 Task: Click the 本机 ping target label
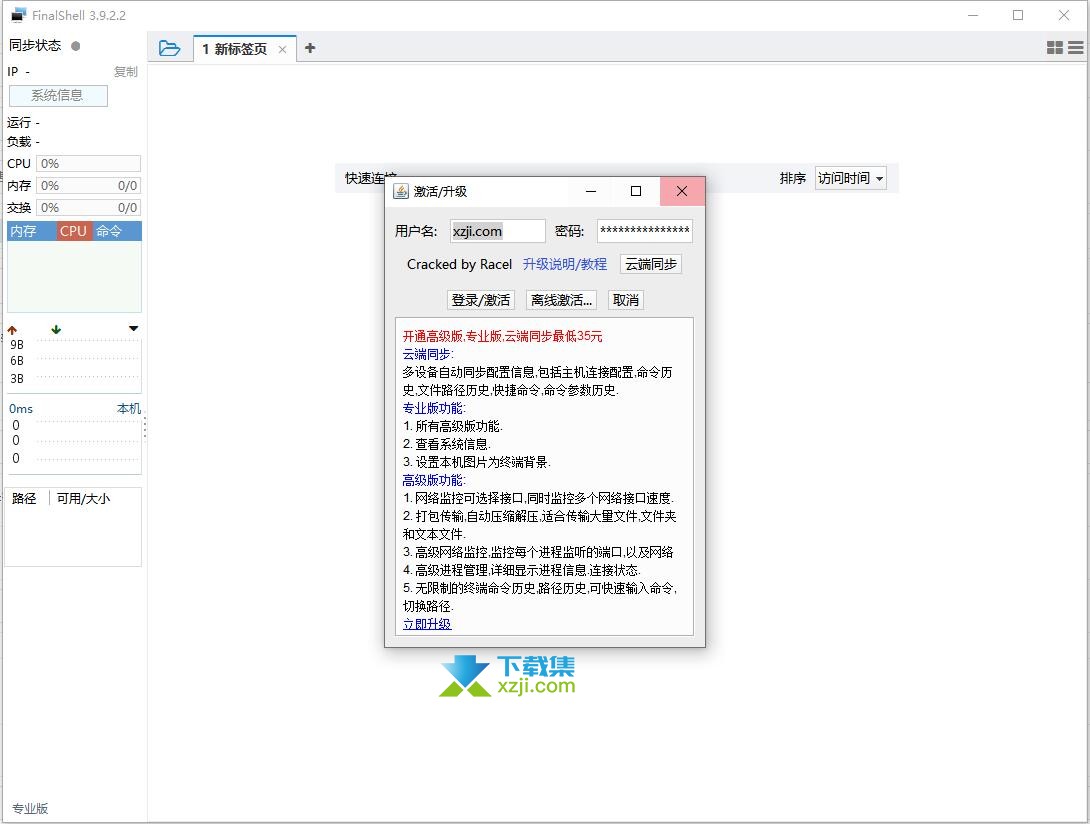(129, 408)
